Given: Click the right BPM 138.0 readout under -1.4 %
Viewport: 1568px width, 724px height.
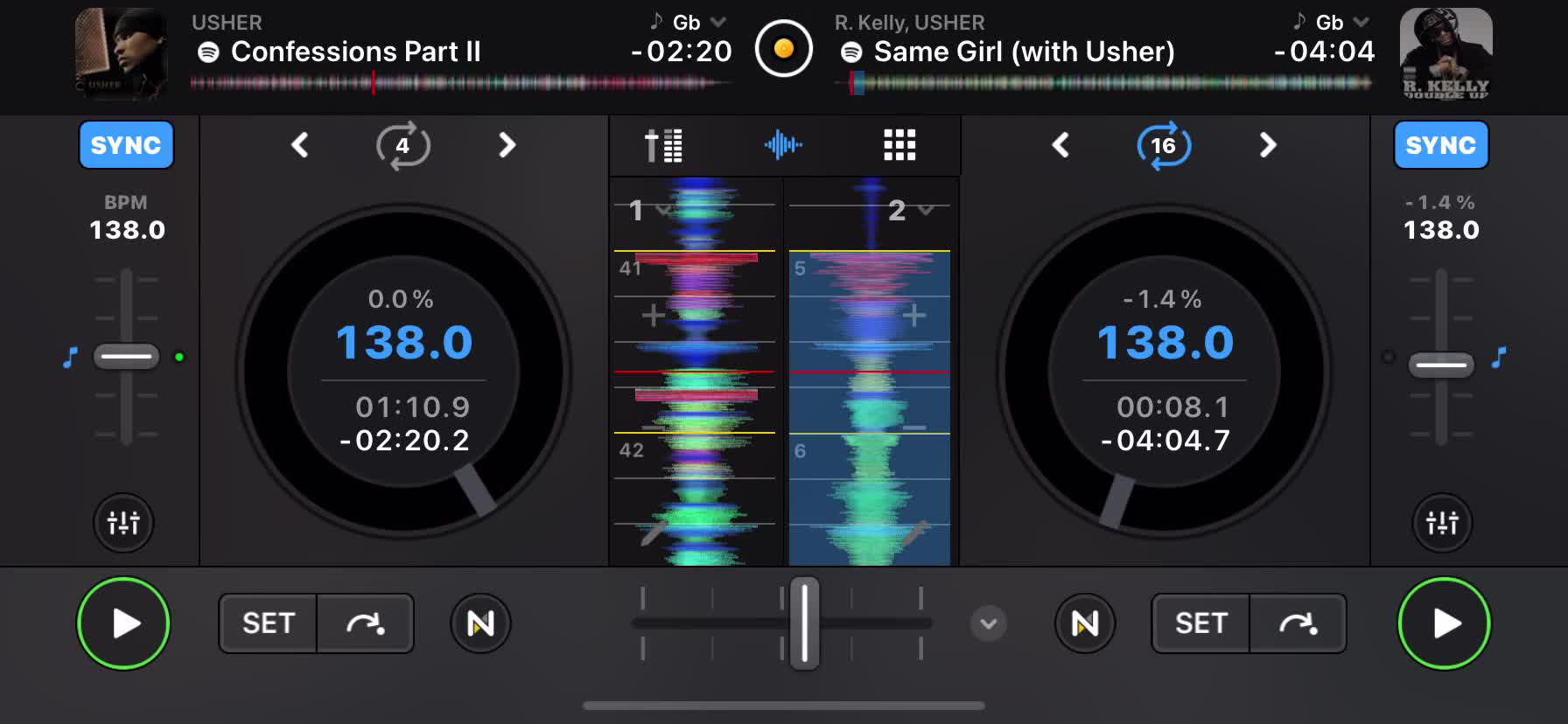Looking at the screenshot, I should 1441,230.
